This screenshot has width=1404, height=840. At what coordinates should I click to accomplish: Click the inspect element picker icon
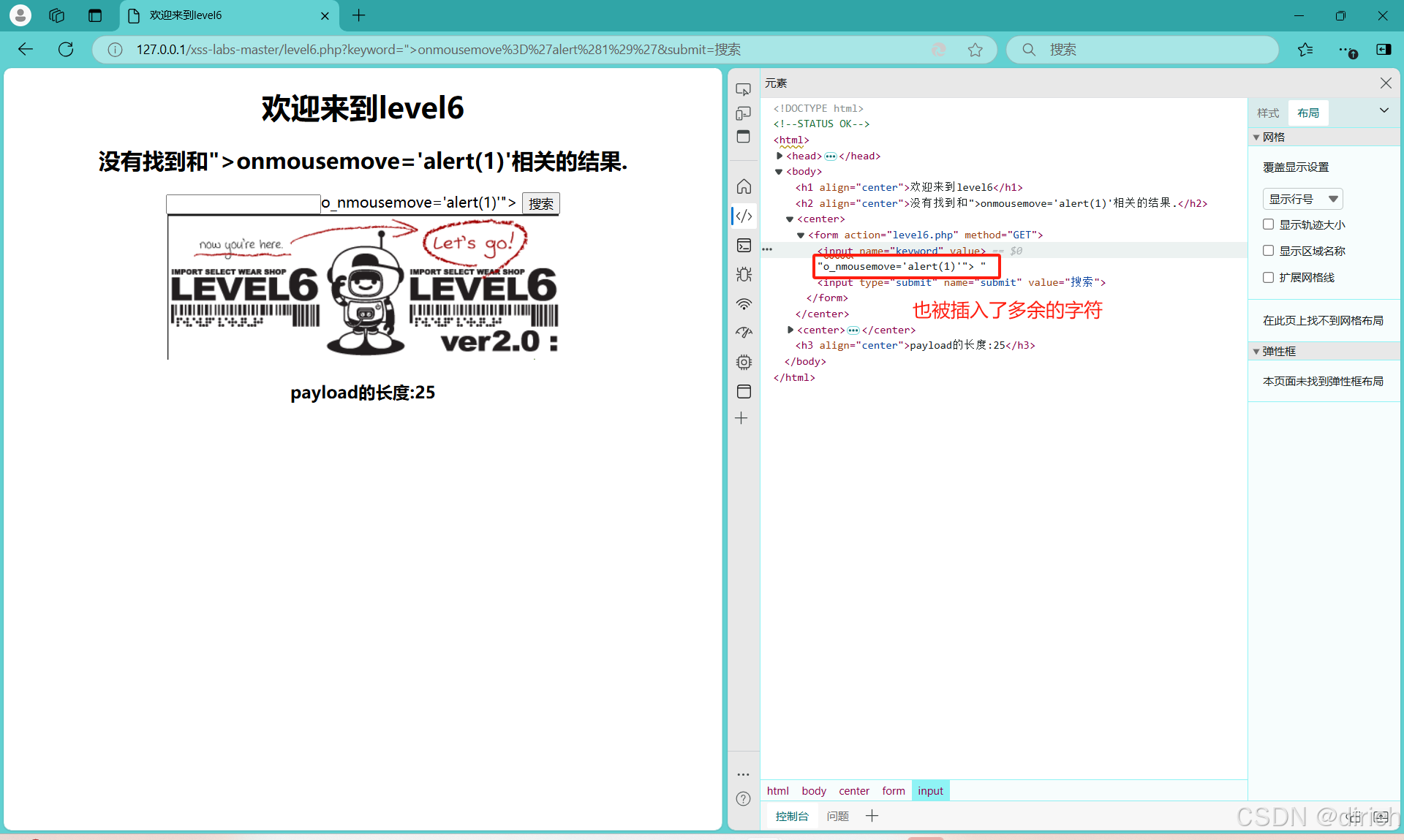coord(743,89)
